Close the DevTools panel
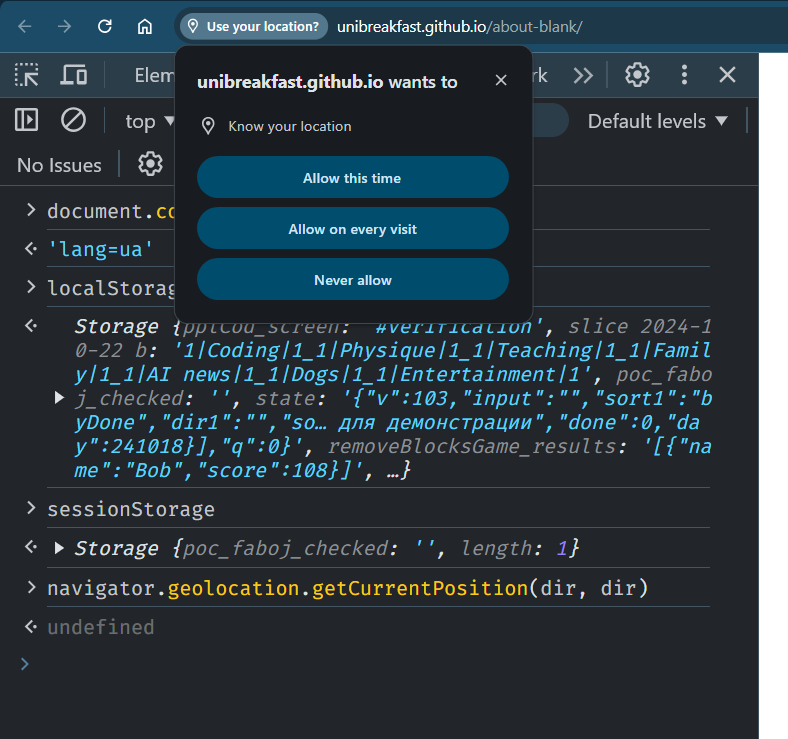 (x=727, y=75)
